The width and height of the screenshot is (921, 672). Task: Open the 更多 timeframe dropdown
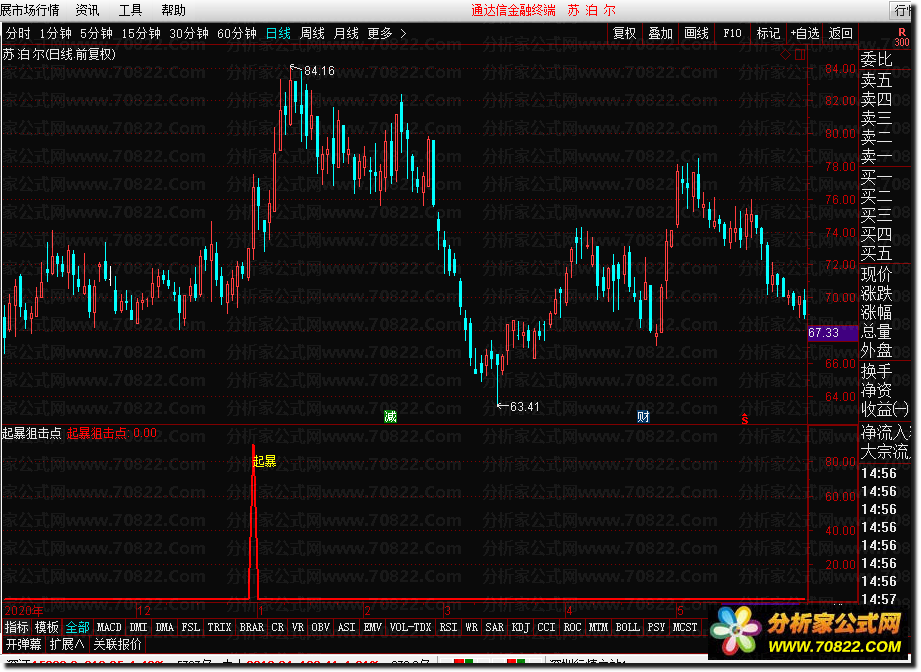point(379,33)
